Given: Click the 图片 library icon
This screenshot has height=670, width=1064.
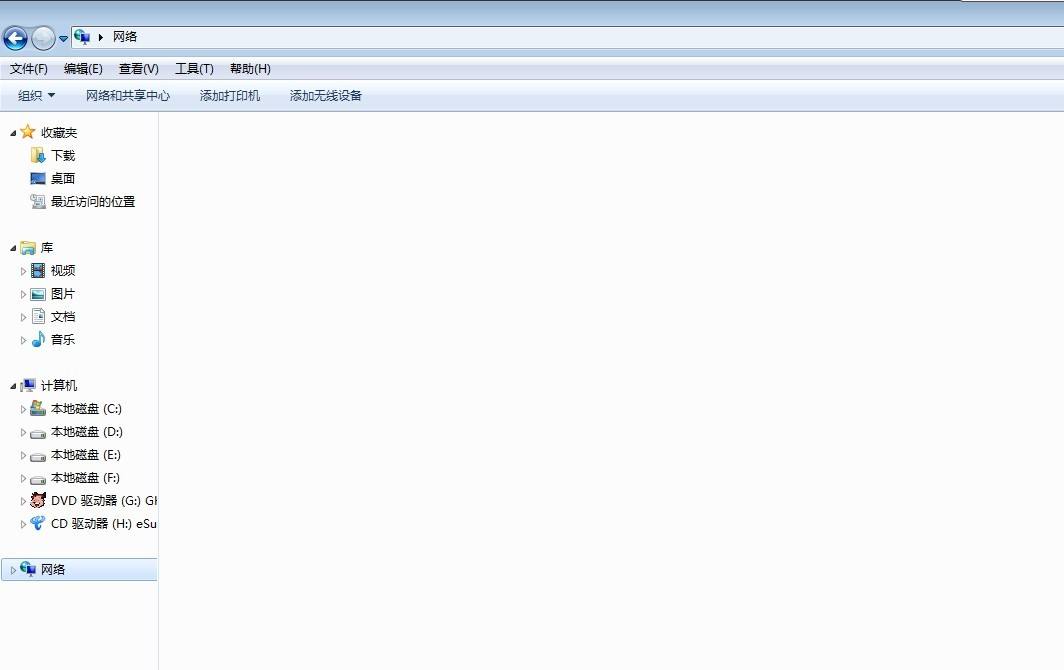Looking at the screenshot, I should pos(38,294).
